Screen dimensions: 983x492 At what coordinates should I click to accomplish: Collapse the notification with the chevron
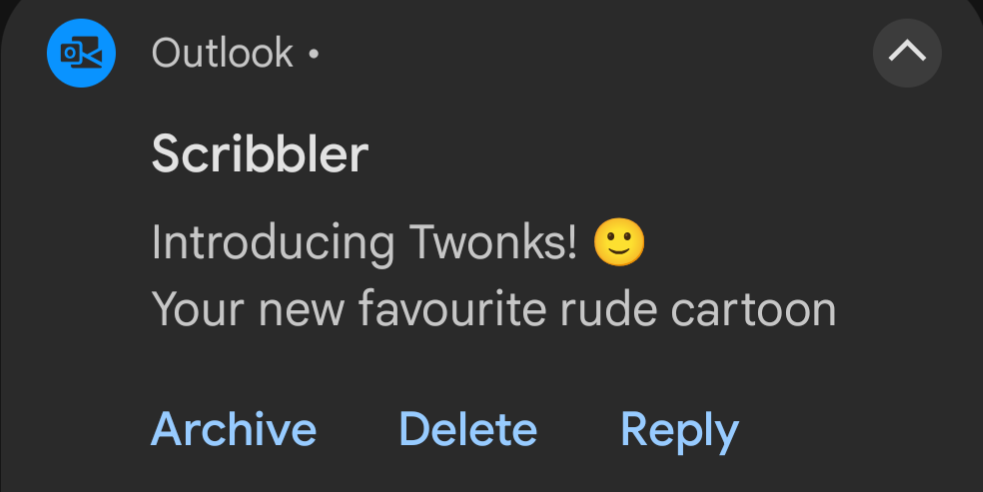pyautogui.click(x=907, y=53)
